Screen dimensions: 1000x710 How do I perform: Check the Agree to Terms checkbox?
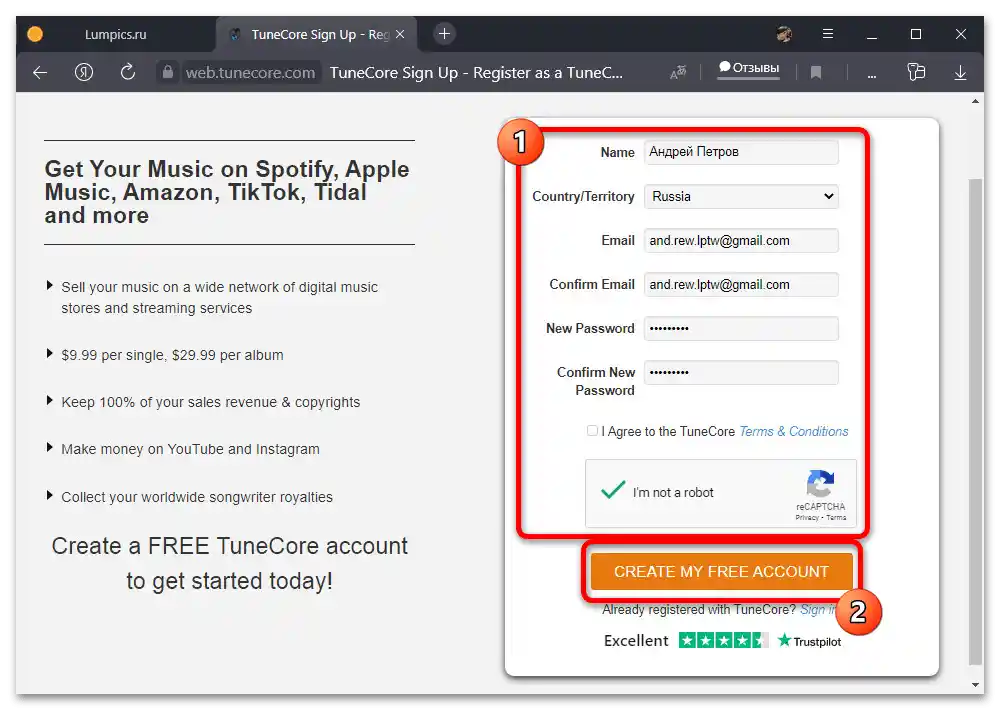pos(592,431)
